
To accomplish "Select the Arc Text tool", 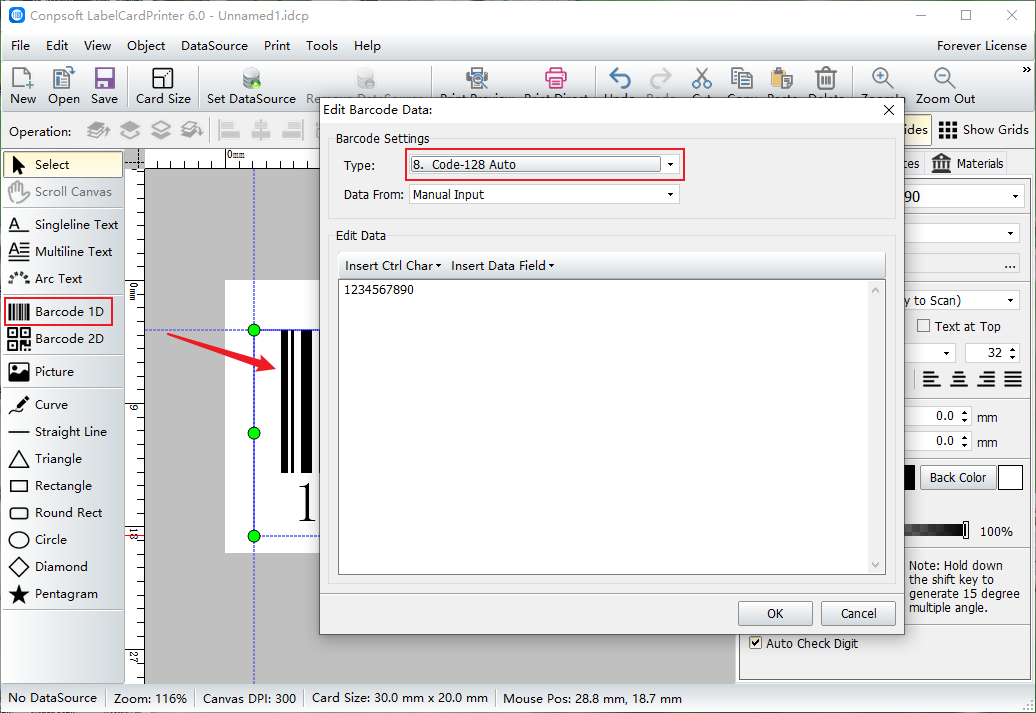I will 63,279.
